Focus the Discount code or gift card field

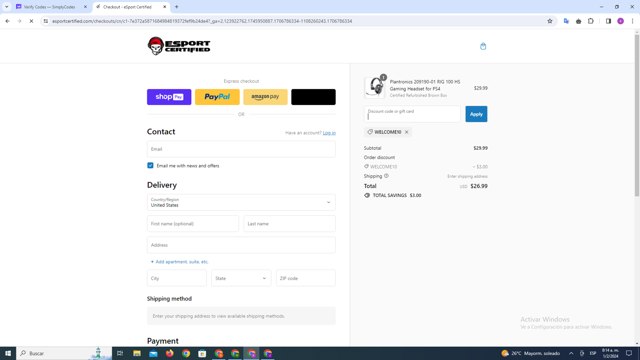(412, 114)
